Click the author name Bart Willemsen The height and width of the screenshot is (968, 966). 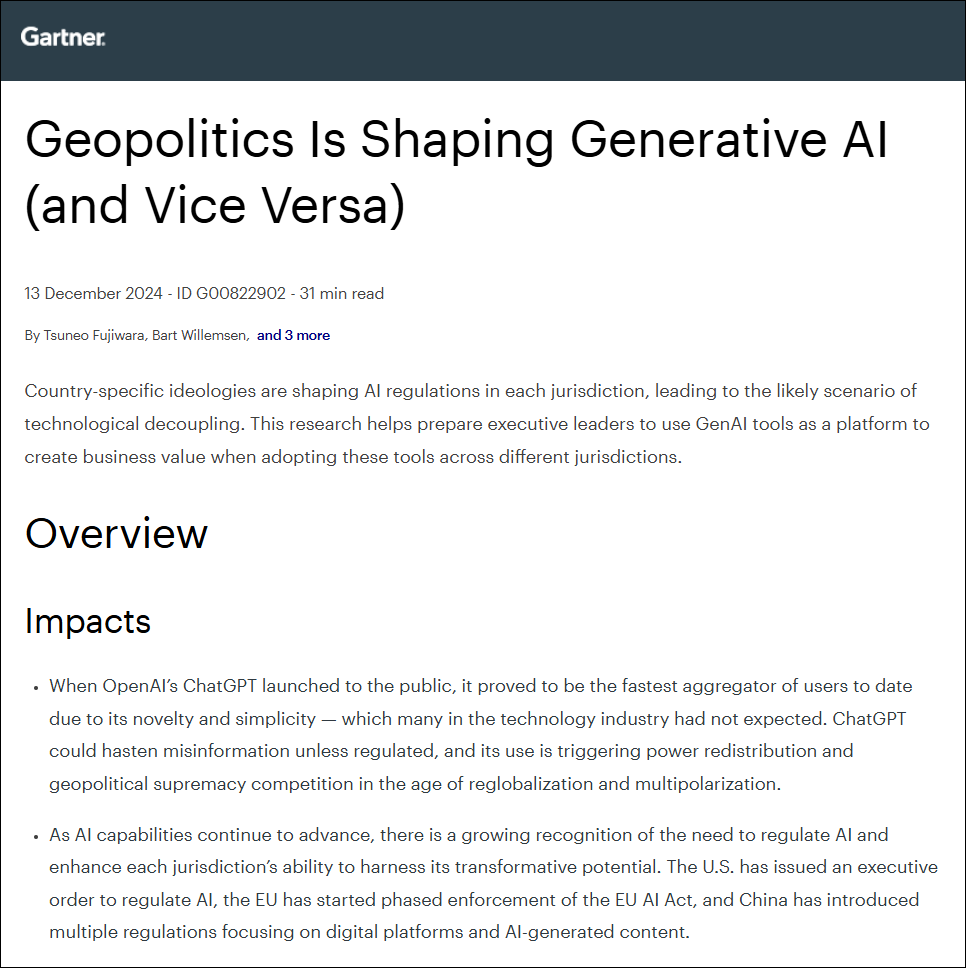(x=199, y=335)
